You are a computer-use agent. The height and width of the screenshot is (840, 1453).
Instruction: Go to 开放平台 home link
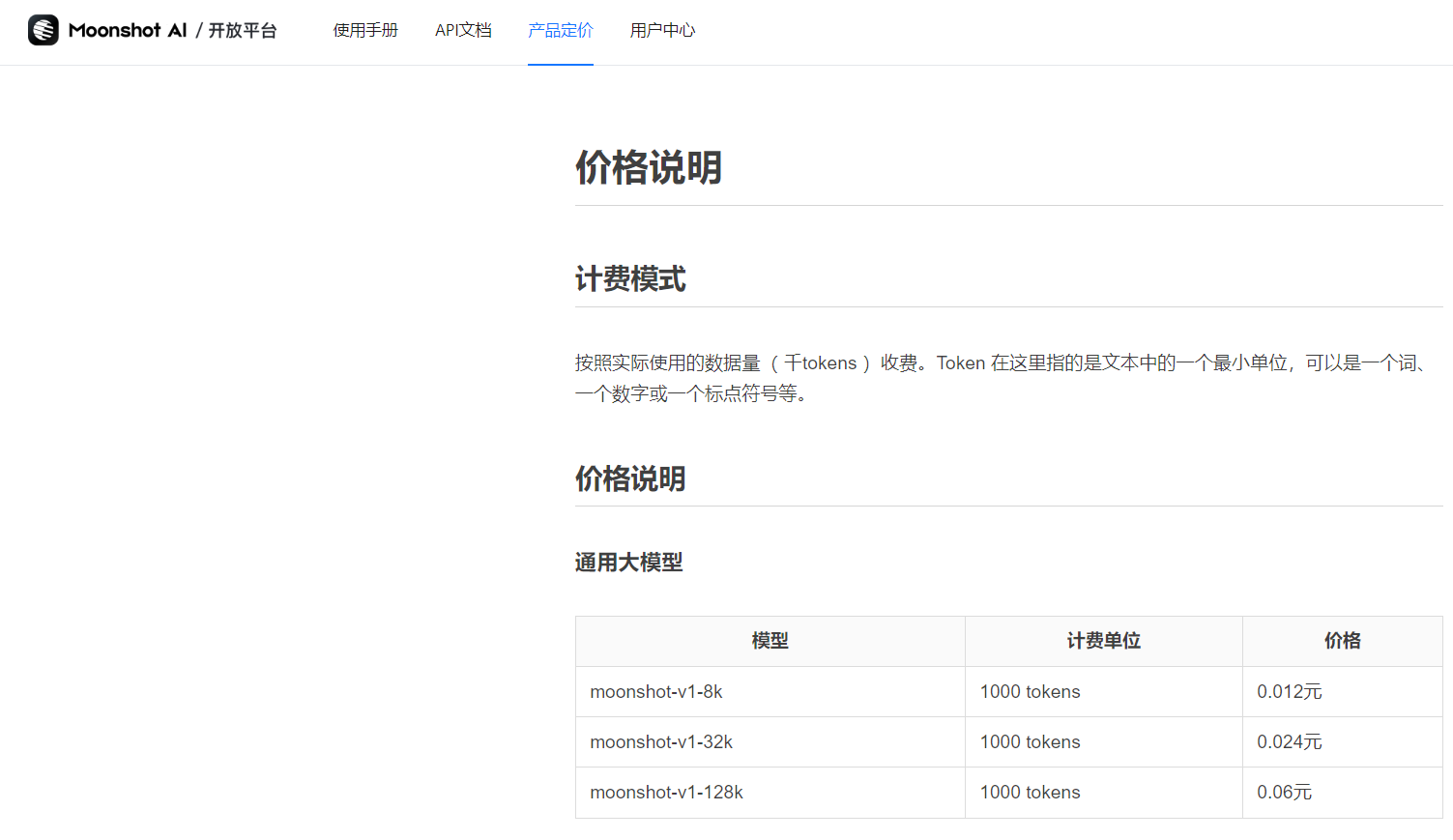click(x=243, y=30)
